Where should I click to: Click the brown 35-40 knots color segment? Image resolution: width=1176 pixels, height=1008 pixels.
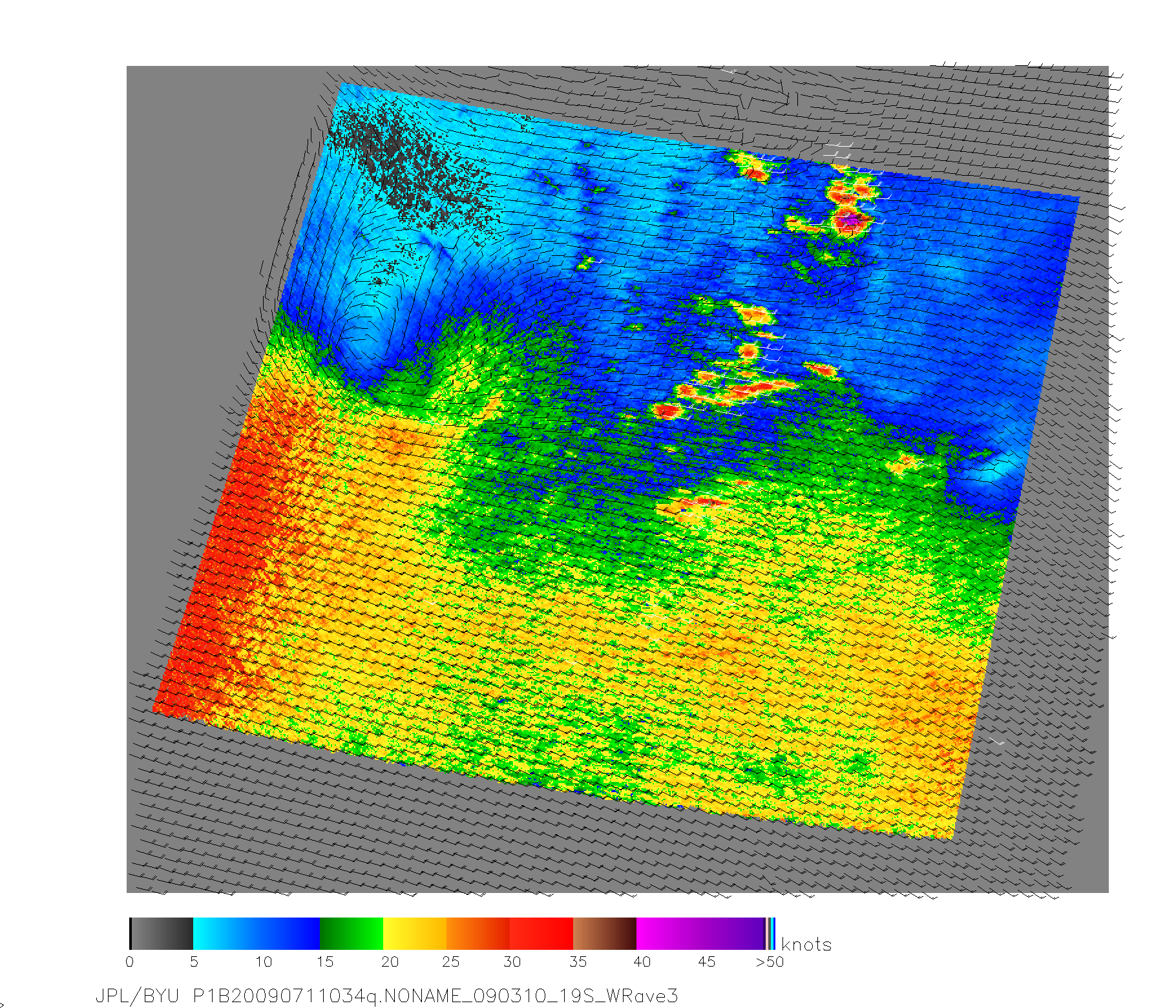click(605, 934)
